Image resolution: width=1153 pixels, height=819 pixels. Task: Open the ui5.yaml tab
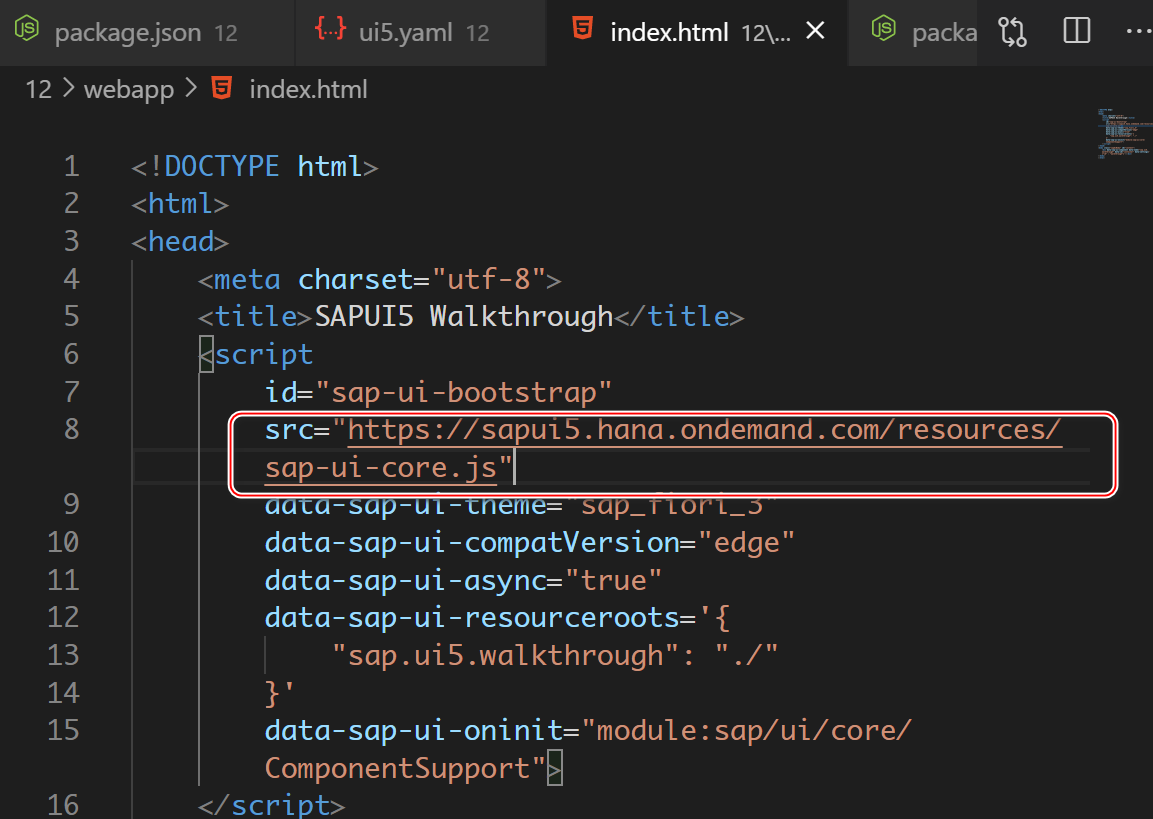point(420,32)
